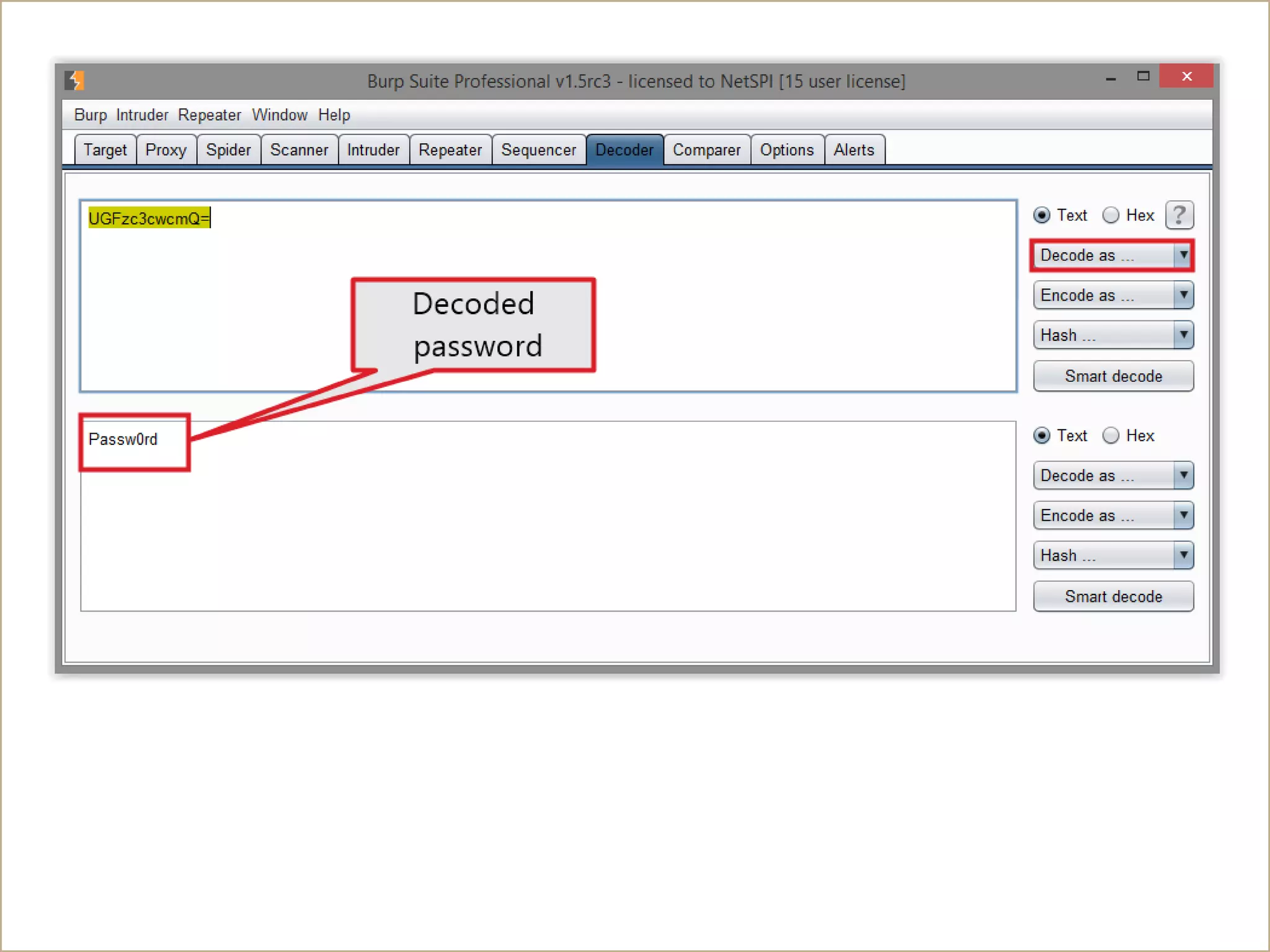Open the Burp menu
This screenshot has width=1270, height=952.
[91, 115]
